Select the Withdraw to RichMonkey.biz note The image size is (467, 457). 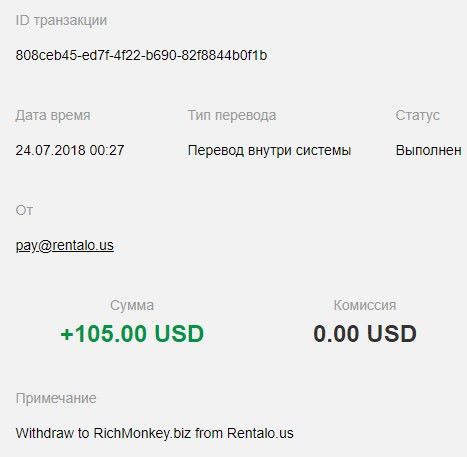pyautogui.click(x=155, y=433)
